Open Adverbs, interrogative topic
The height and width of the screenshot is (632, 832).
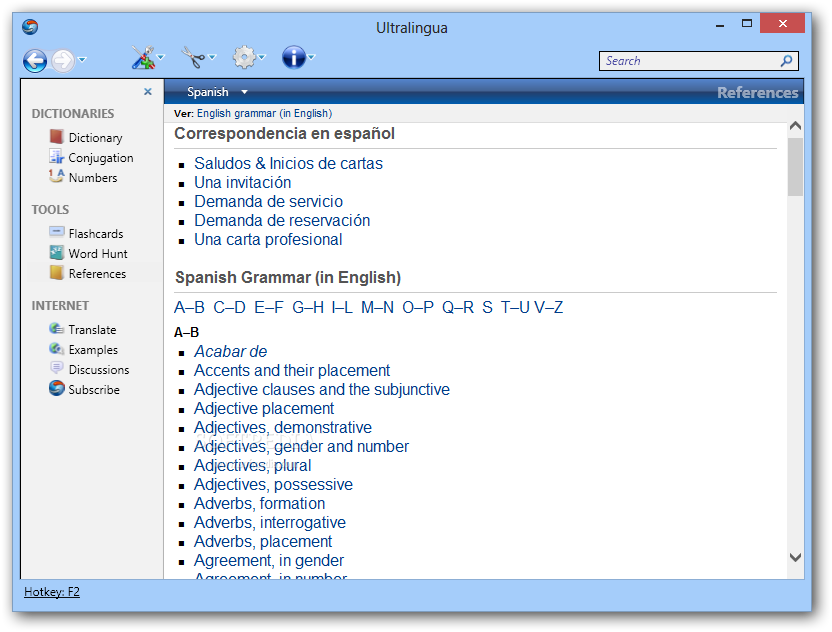[x=270, y=523]
